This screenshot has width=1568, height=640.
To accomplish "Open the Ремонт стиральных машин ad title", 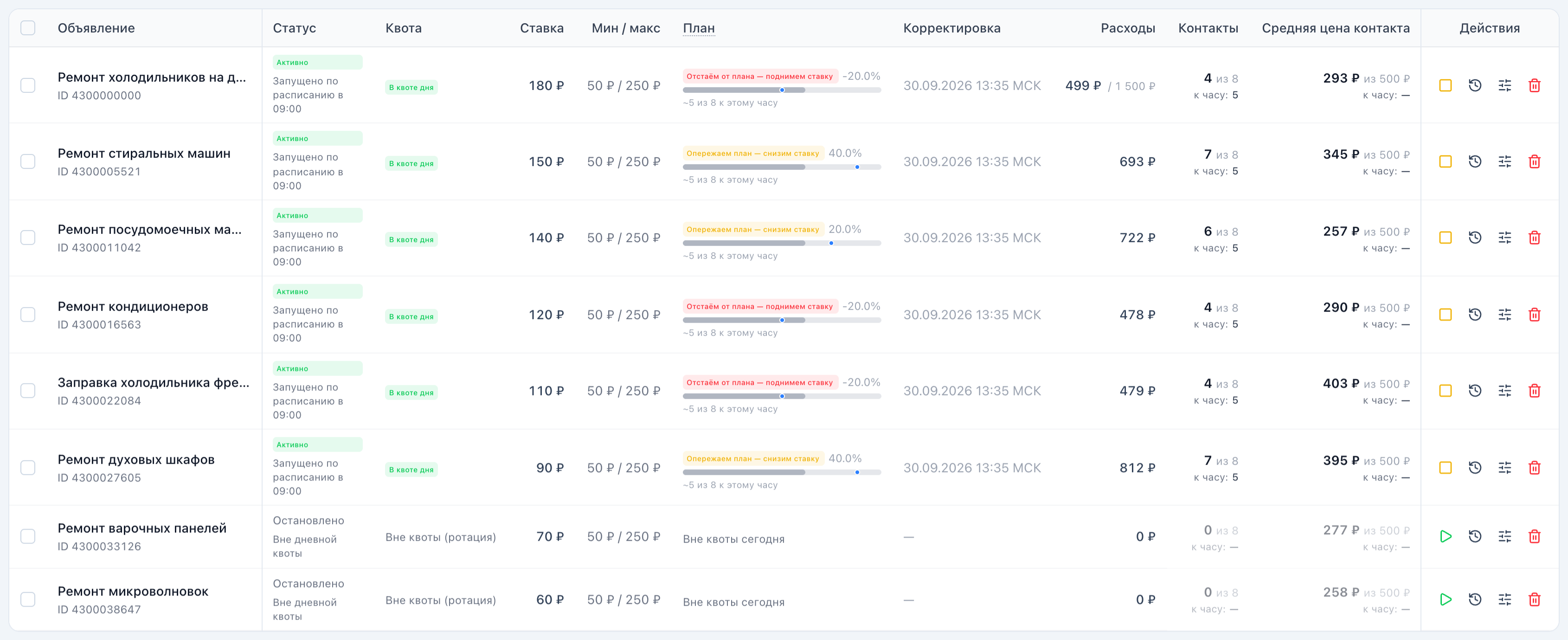I will pos(144,154).
